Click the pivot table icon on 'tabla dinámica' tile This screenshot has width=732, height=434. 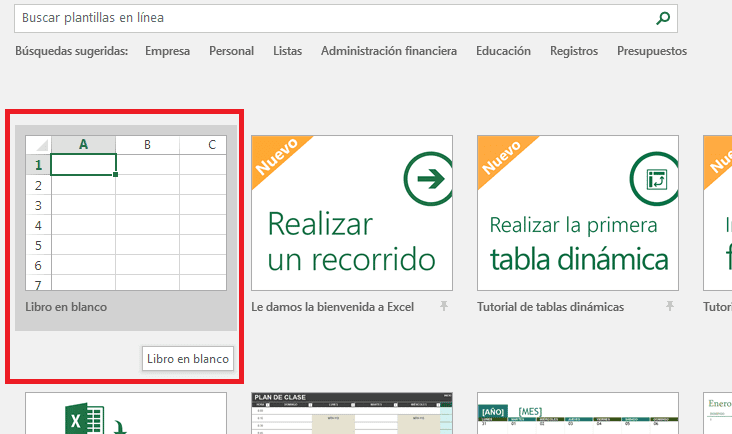pyautogui.click(x=654, y=180)
